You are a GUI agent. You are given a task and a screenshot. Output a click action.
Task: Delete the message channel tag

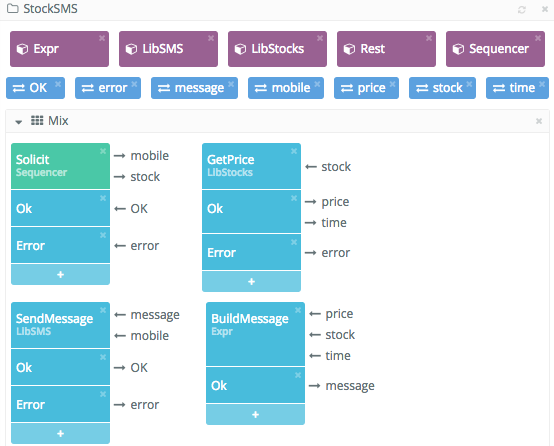[231, 84]
